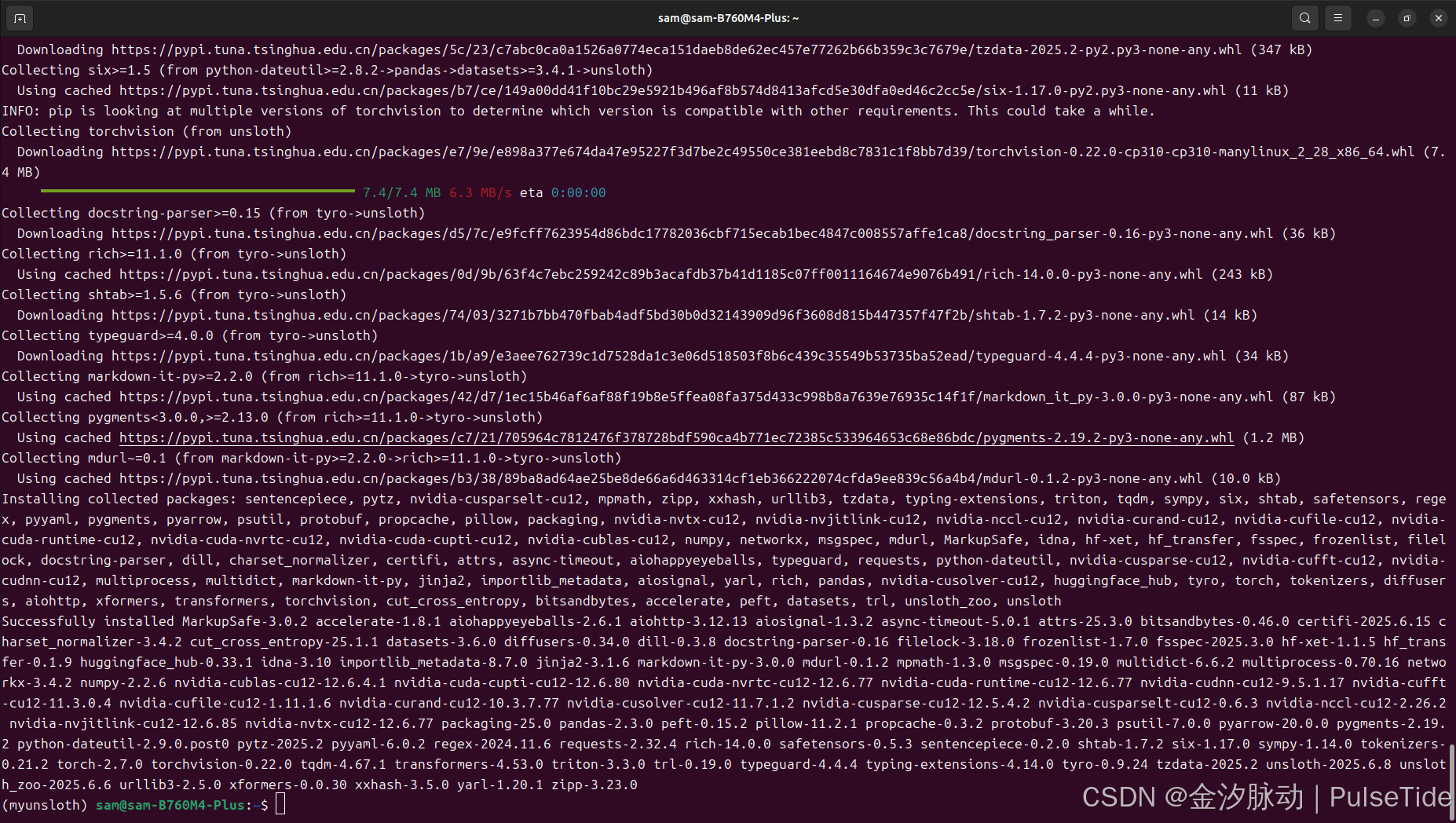Click the torchvision-0.22.0 wheel download URL

pos(763,152)
